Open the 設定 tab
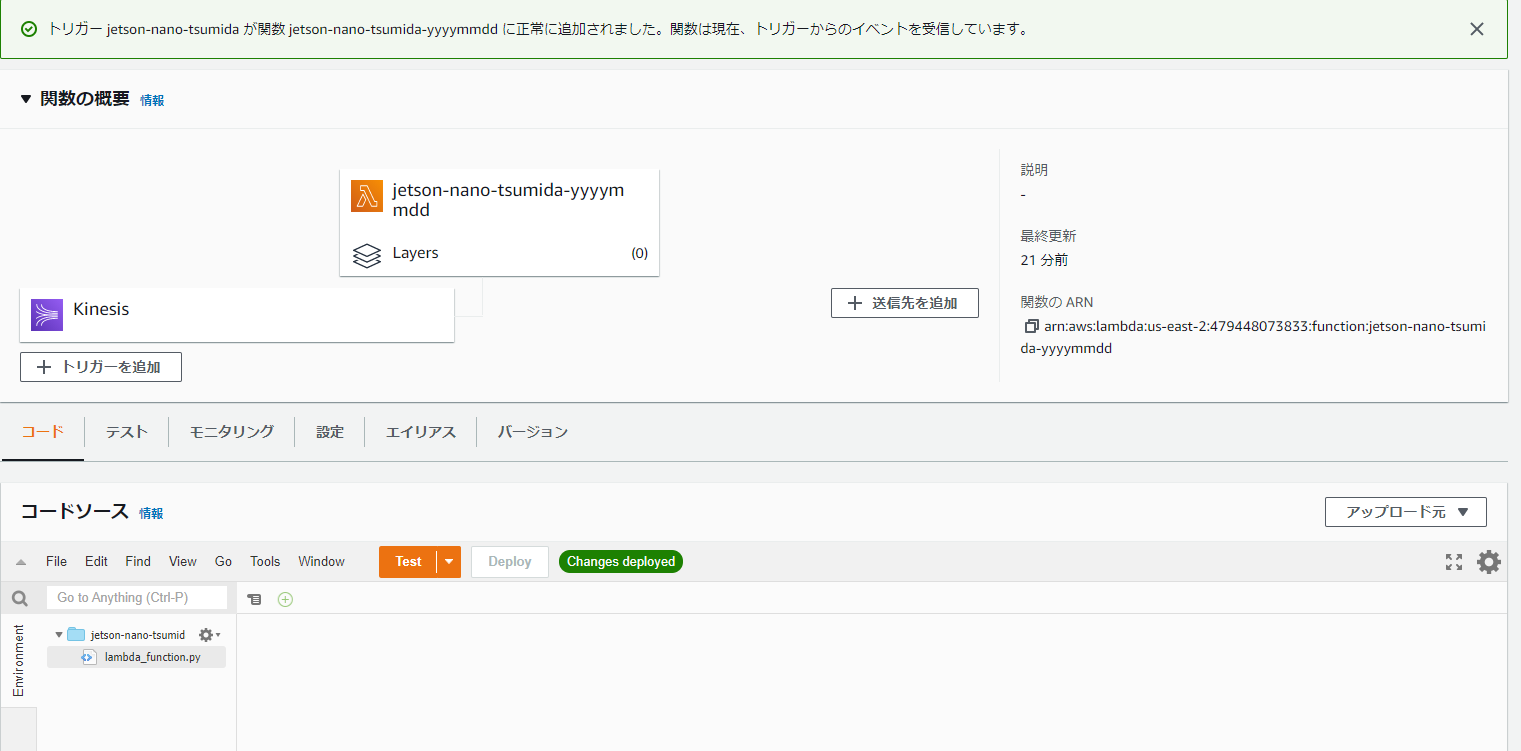 330,432
